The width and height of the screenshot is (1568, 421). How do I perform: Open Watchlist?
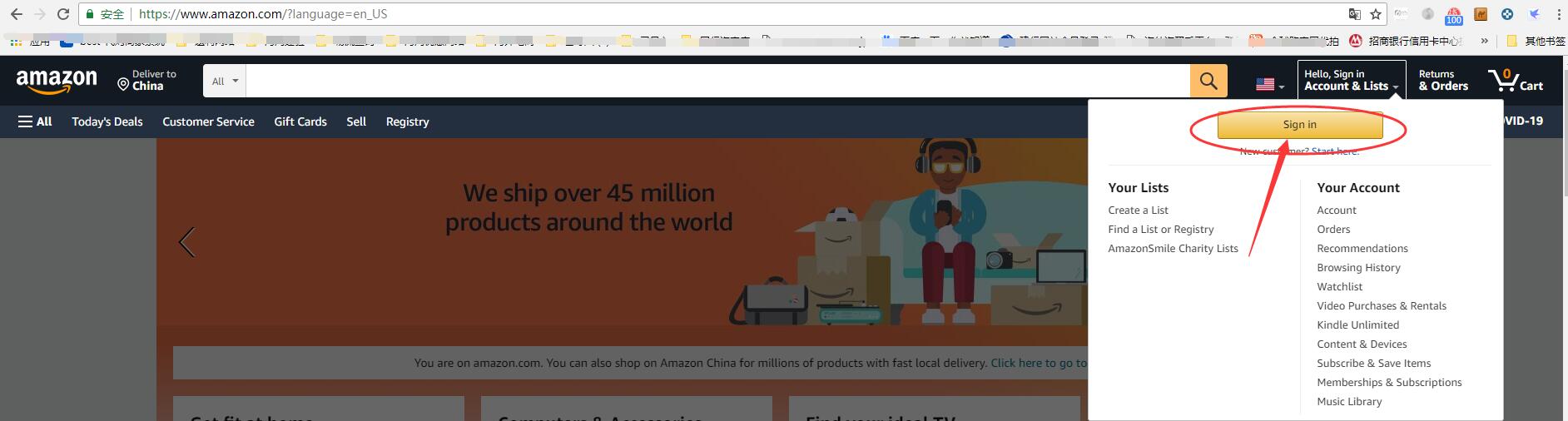pyautogui.click(x=1339, y=287)
